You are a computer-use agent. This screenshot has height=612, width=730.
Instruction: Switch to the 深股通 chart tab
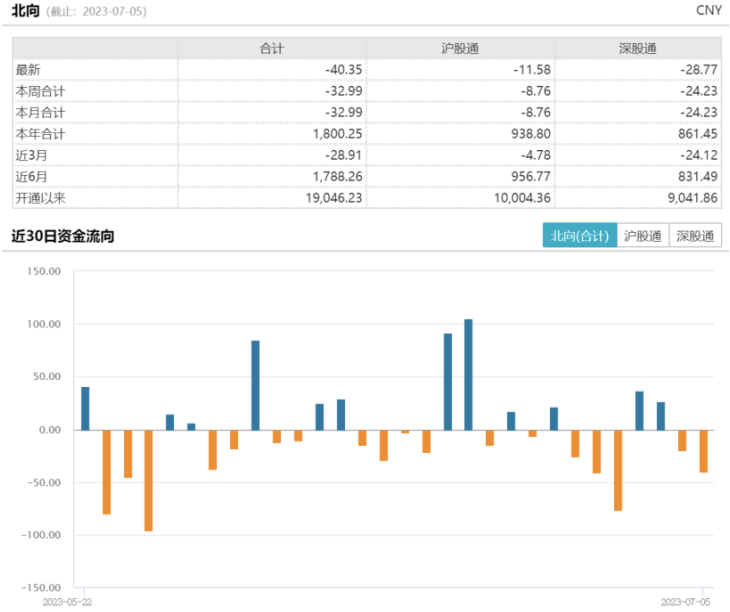(x=695, y=236)
